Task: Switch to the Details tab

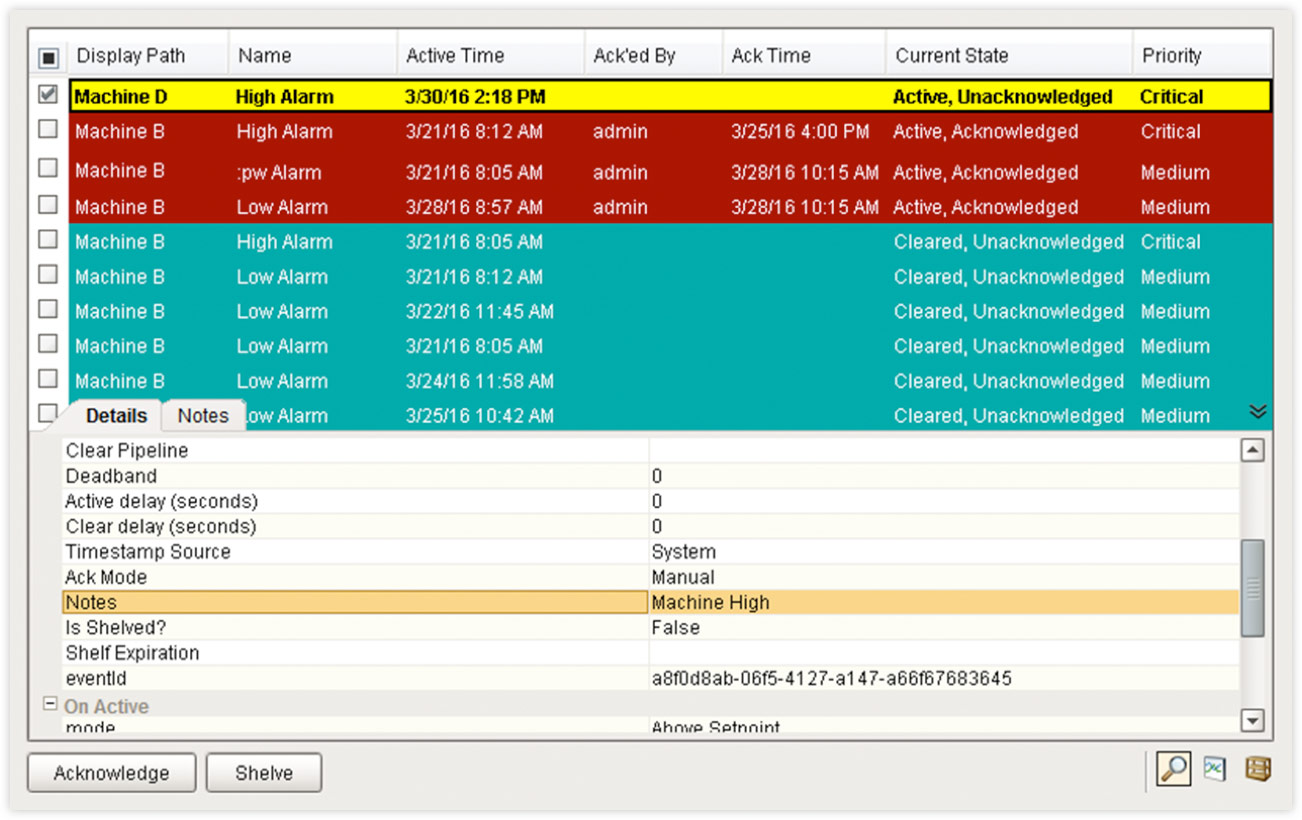Action: coord(114,414)
